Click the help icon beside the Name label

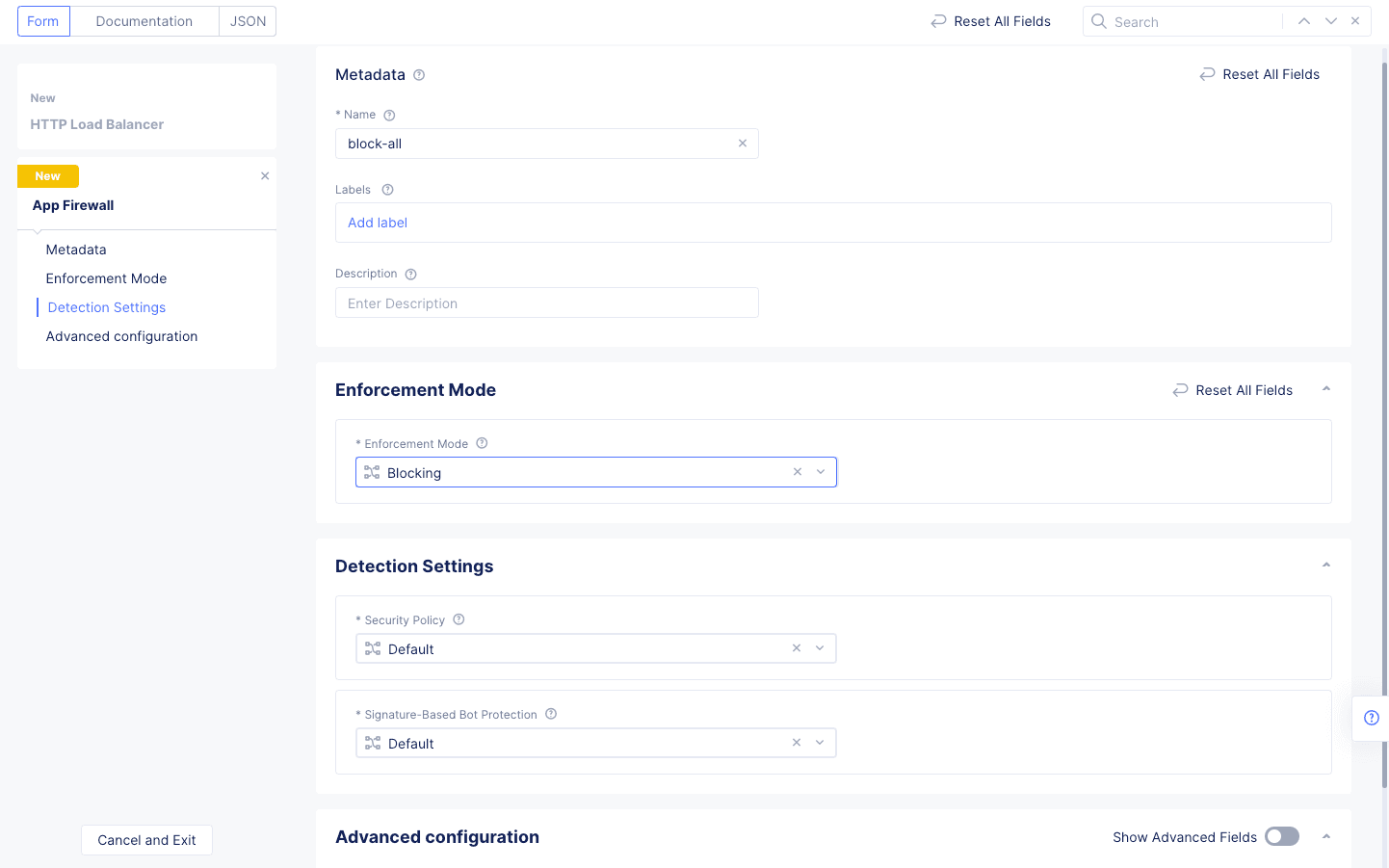pyautogui.click(x=389, y=116)
